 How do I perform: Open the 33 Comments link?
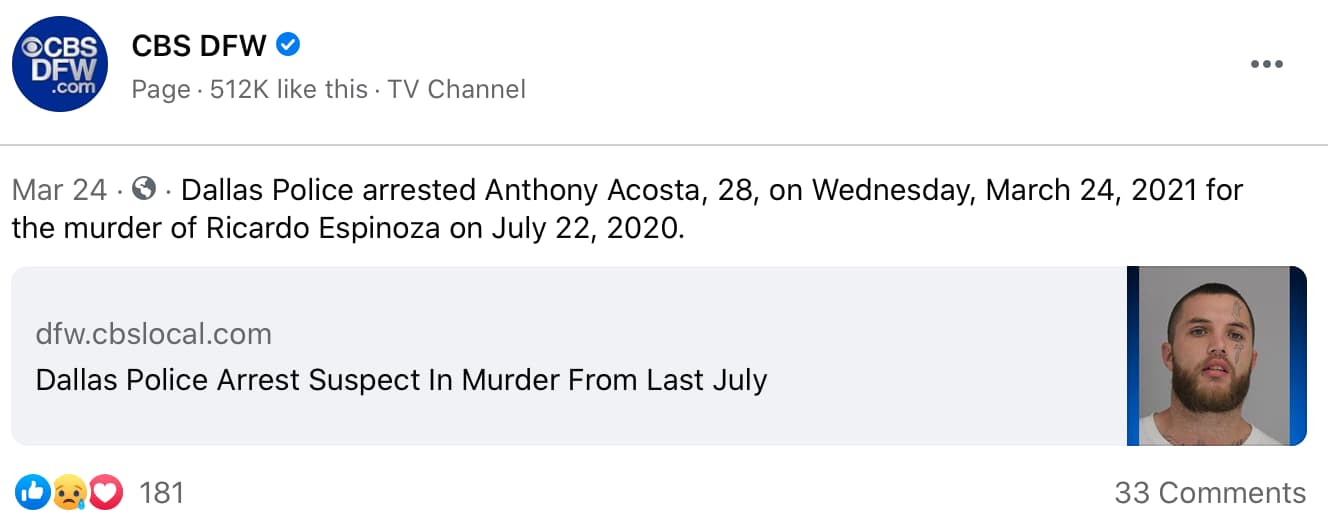coord(1210,493)
